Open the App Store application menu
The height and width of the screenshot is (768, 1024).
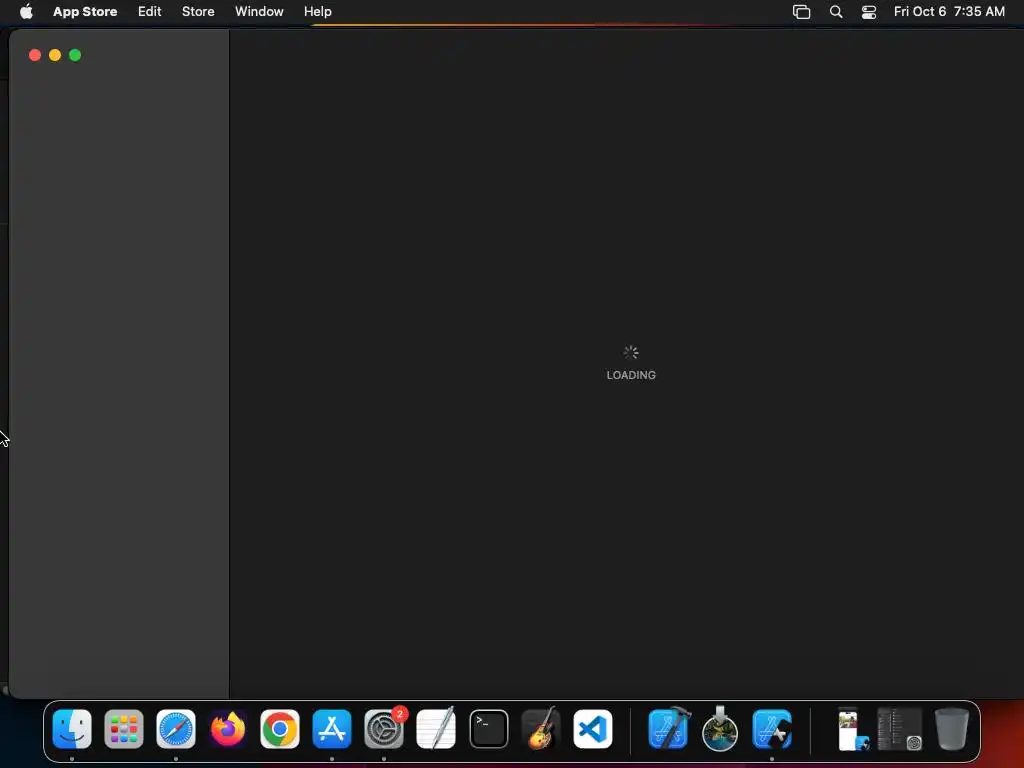85,11
